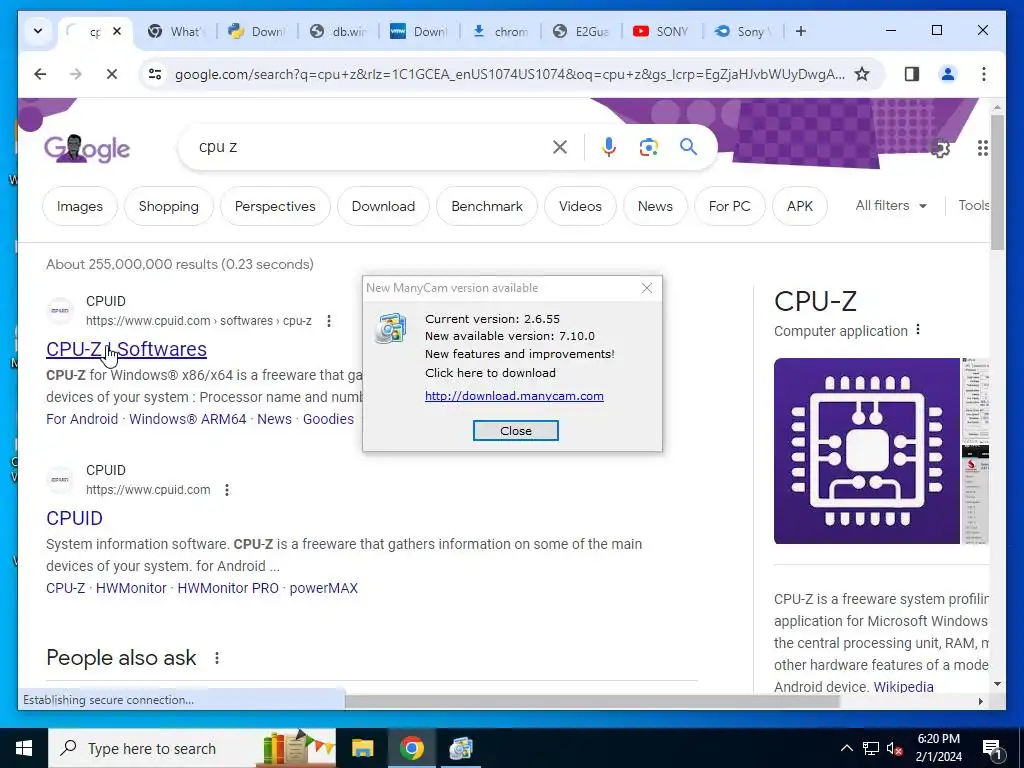View site information icon in address bar
The width and height of the screenshot is (1024, 768).
point(155,74)
